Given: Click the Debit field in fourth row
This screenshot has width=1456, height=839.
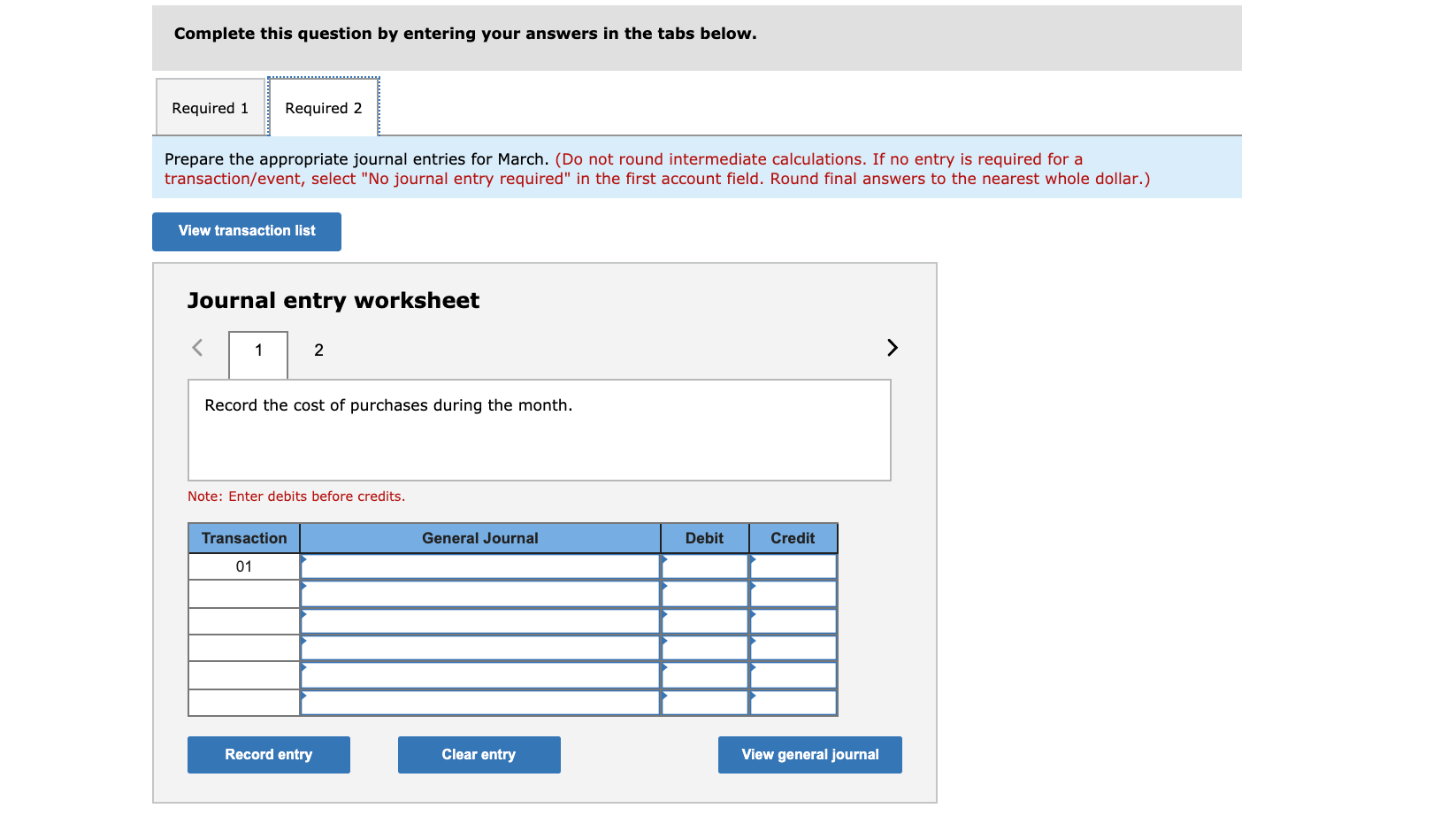Looking at the screenshot, I should [705, 648].
